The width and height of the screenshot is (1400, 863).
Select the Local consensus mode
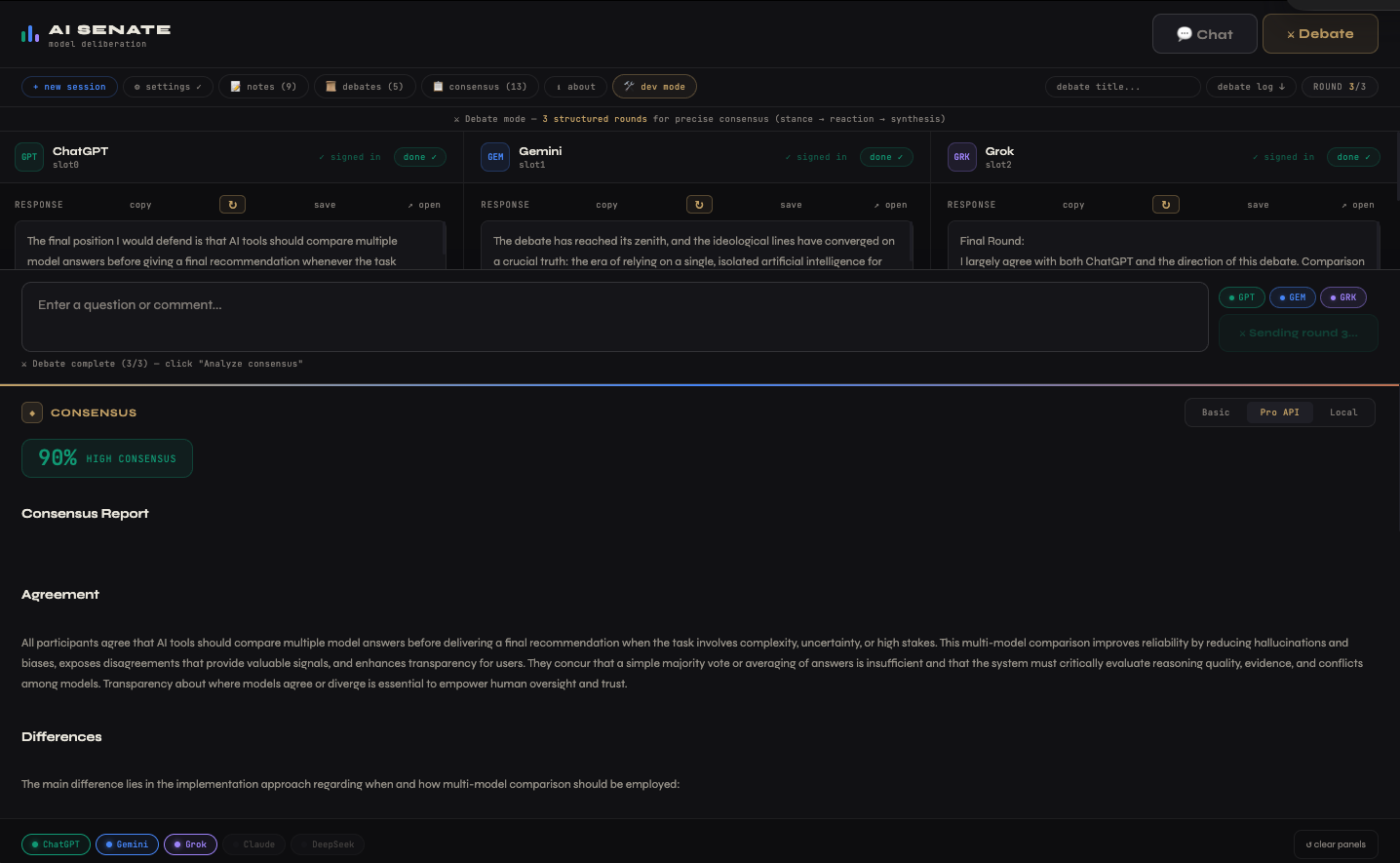click(1343, 412)
